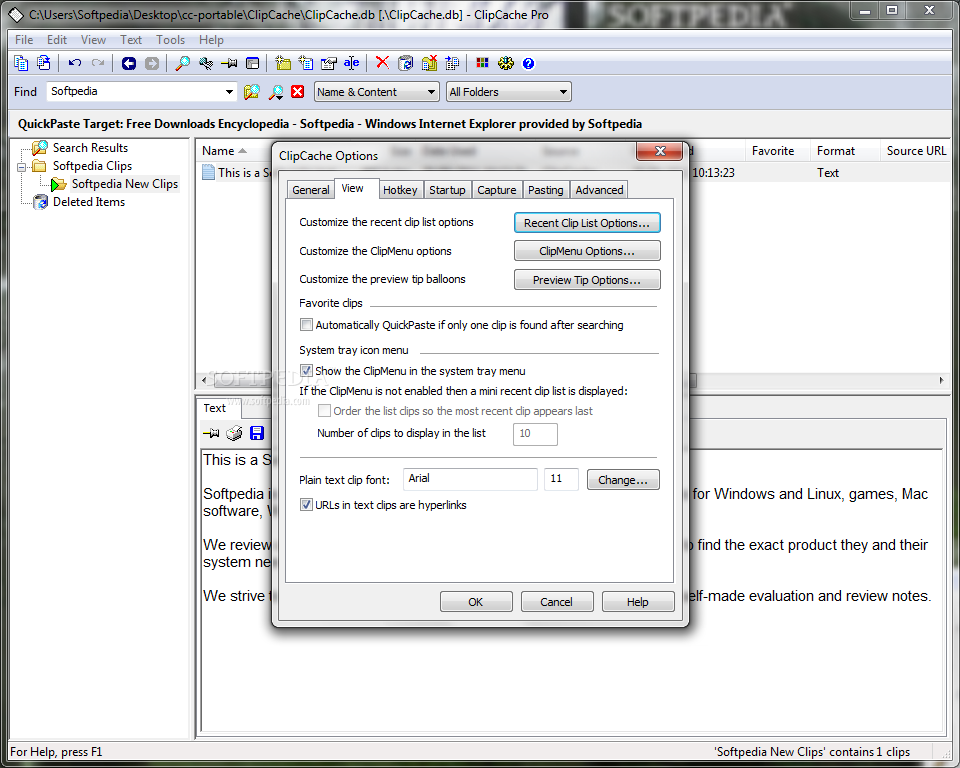Switch to the General tab
960x768 pixels.
(x=310, y=190)
